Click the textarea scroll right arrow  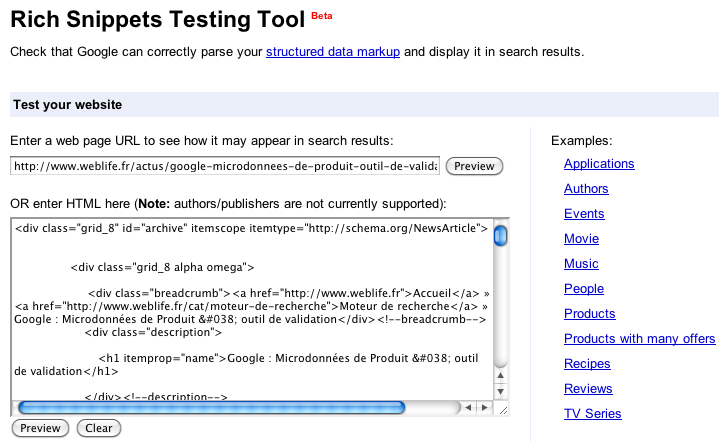[485, 408]
